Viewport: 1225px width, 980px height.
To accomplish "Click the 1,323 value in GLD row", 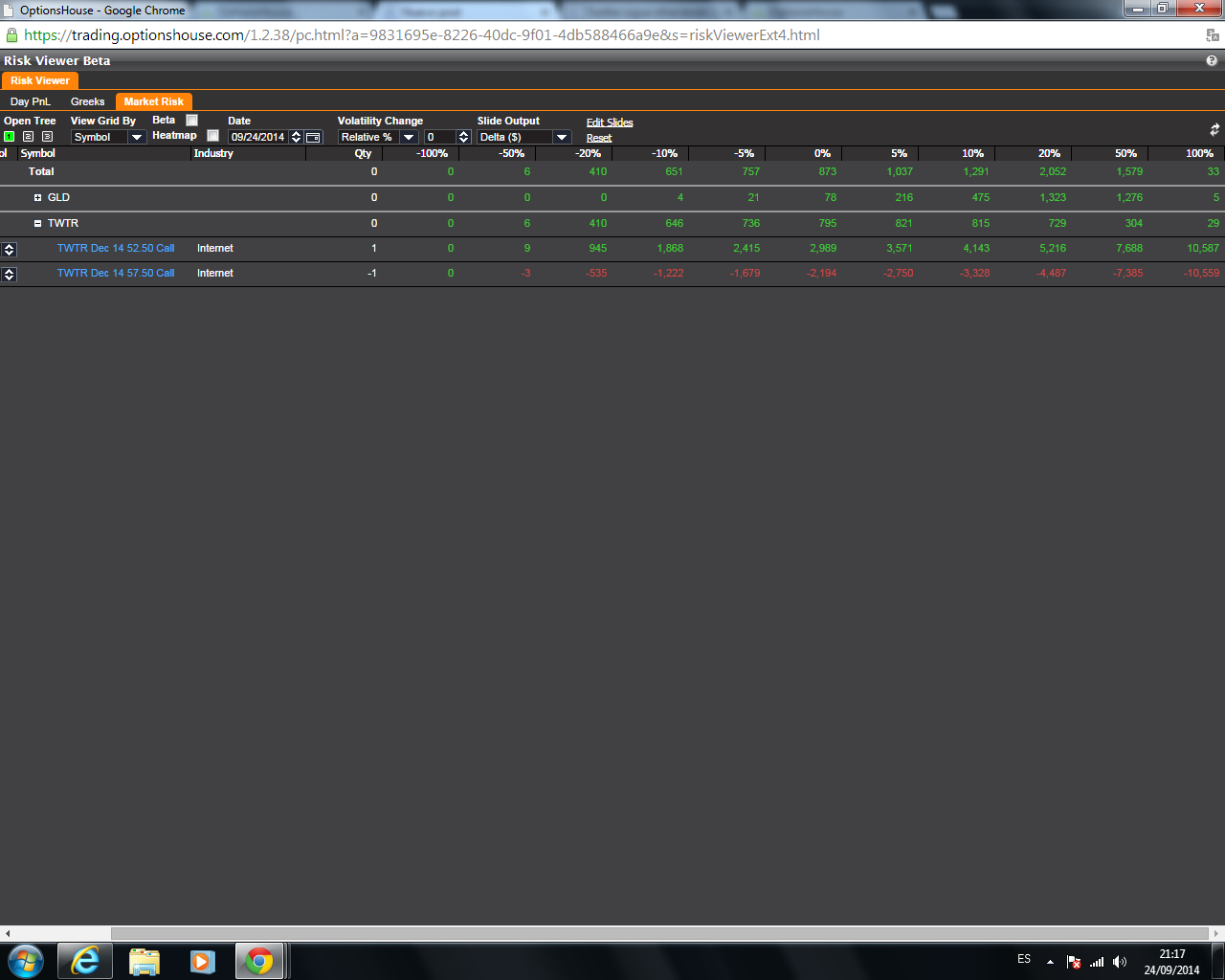I will tap(1053, 198).
